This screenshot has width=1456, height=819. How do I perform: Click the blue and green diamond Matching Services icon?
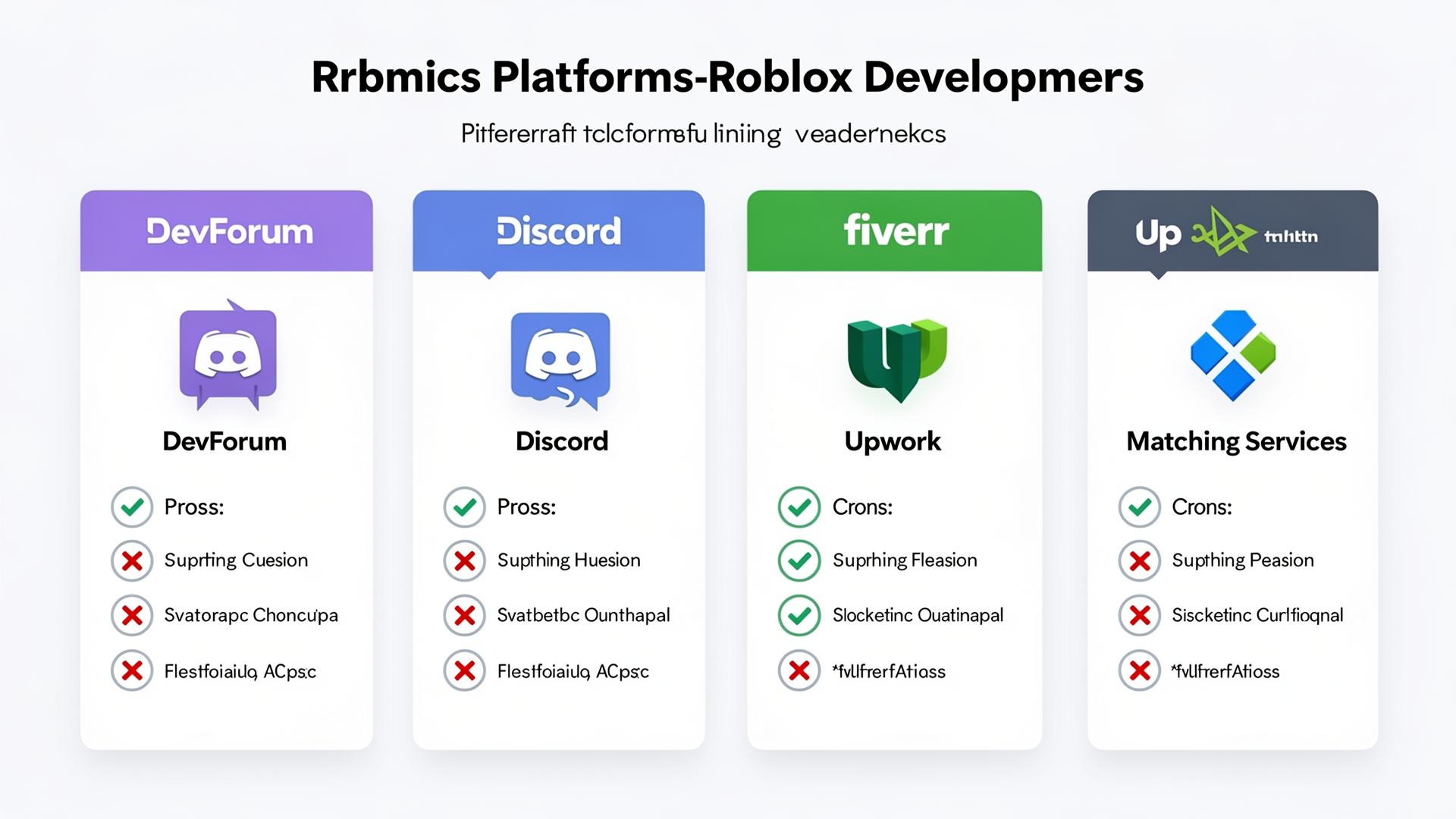(x=1233, y=355)
